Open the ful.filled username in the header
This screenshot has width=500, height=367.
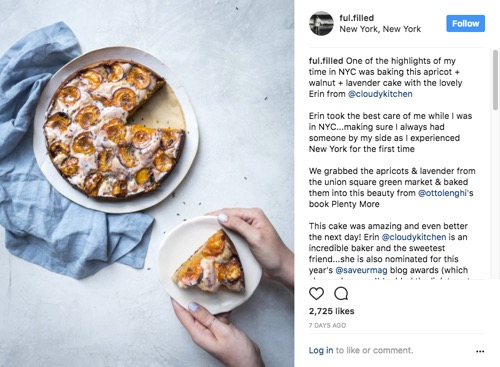[x=356, y=18]
